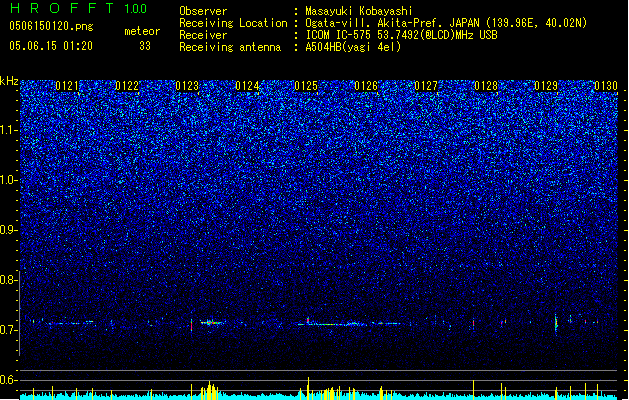This screenshot has width=629, height=400.
Task: Click the kHz axis unit label
Action: pyautogui.click(x=9, y=81)
